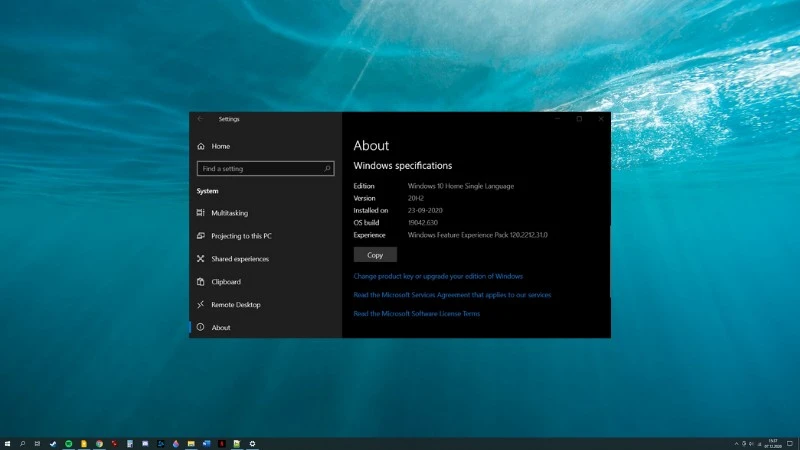Open the Microsoft Services Agreement link
This screenshot has width=800, height=450.
click(x=452, y=295)
